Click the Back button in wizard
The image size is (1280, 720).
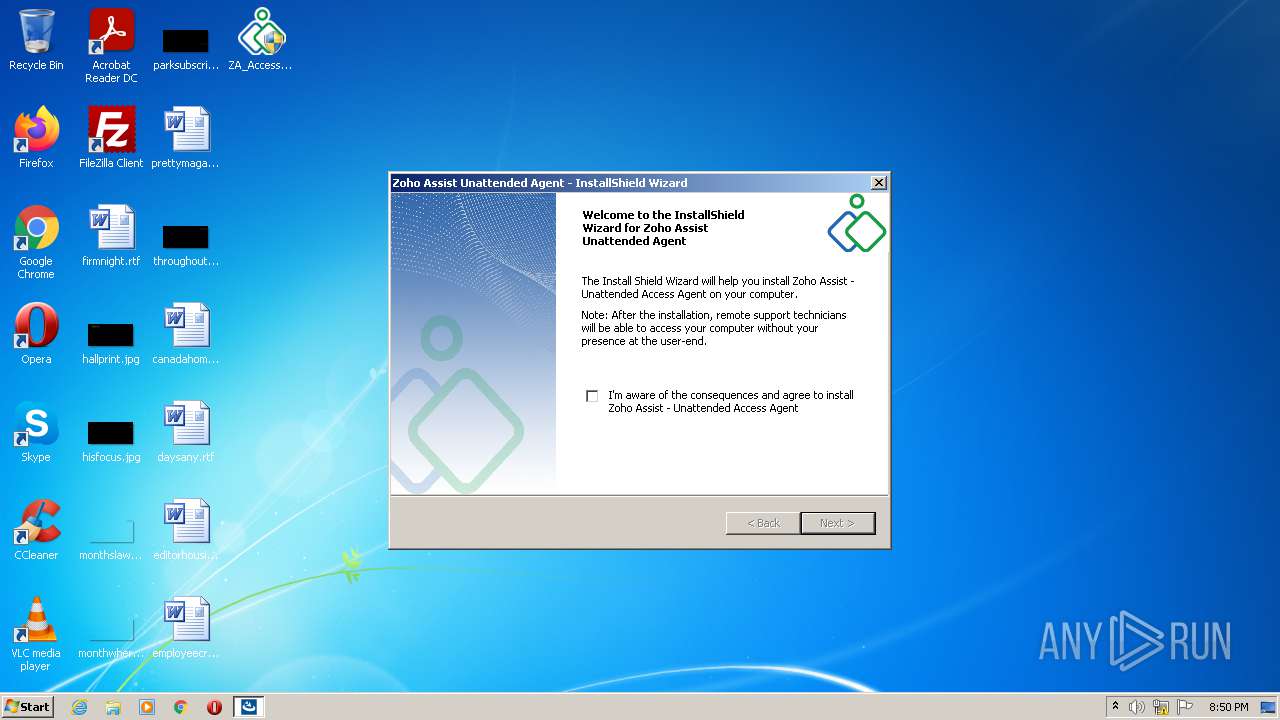pos(763,523)
